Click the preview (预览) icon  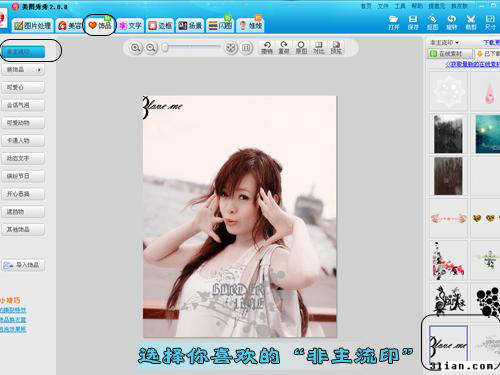(x=336, y=48)
